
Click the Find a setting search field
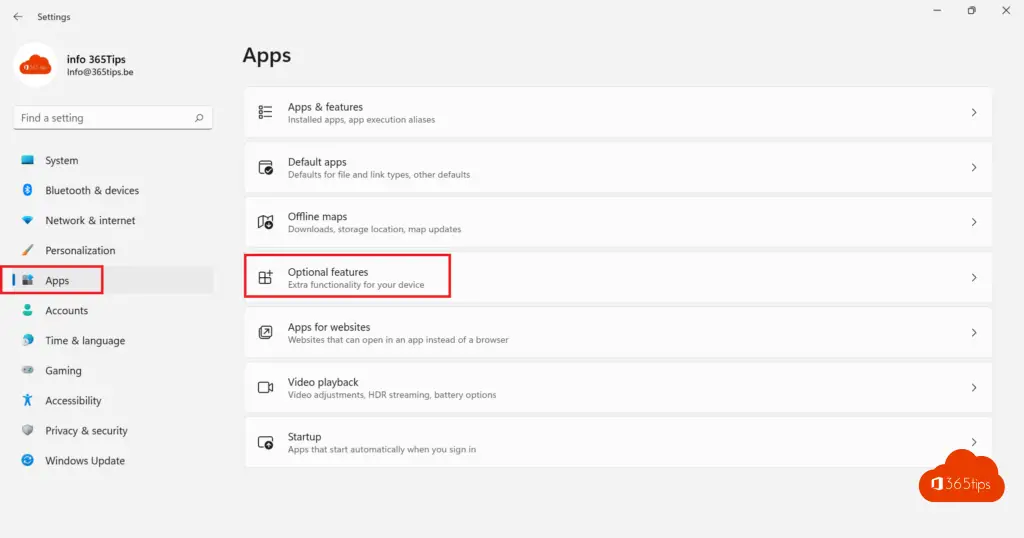100,118
